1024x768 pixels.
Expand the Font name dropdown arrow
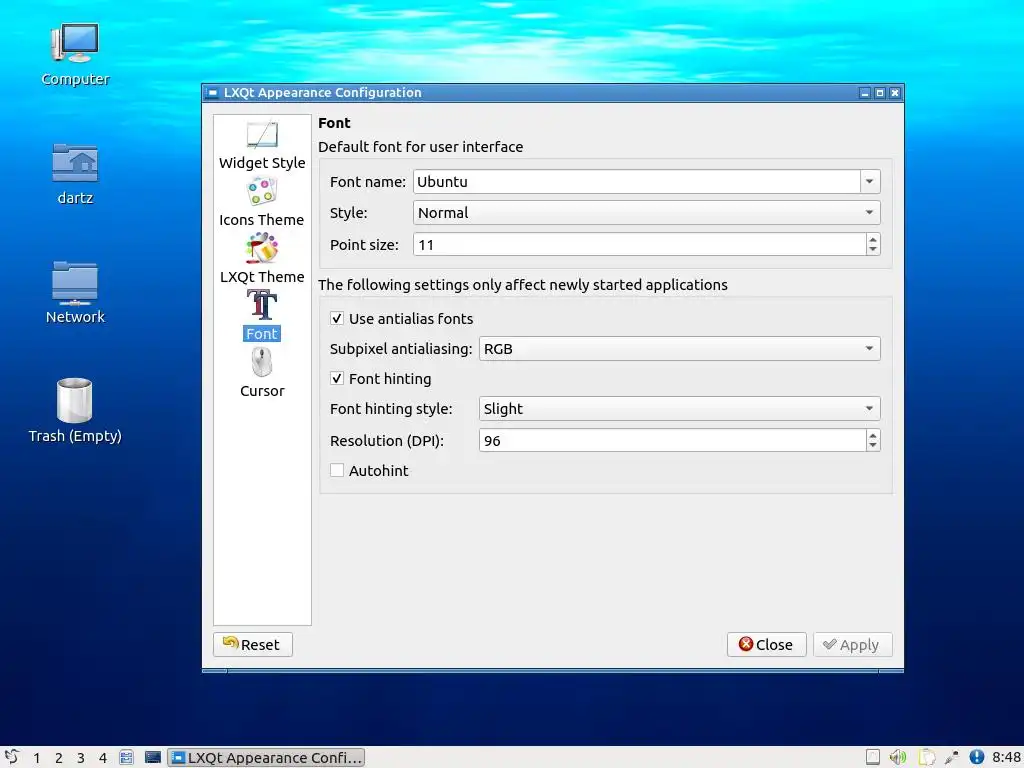click(870, 182)
